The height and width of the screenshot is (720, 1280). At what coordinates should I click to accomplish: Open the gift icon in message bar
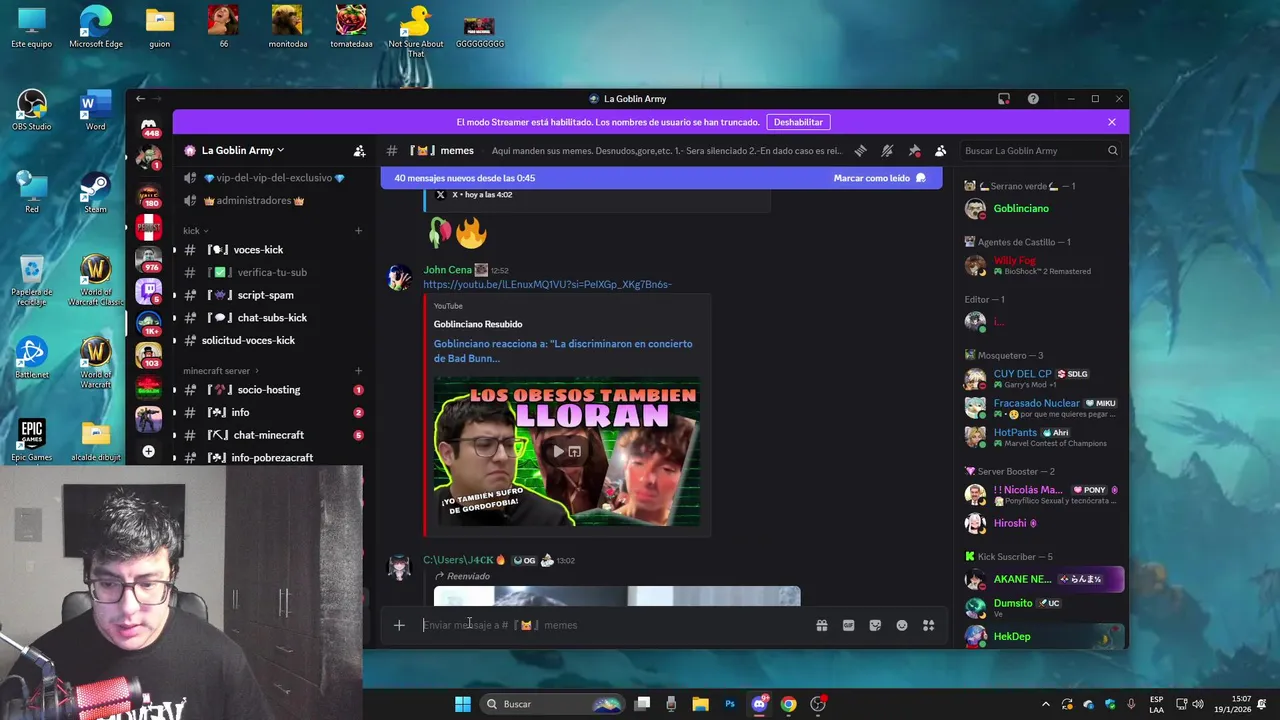pyautogui.click(x=821, y=625)
